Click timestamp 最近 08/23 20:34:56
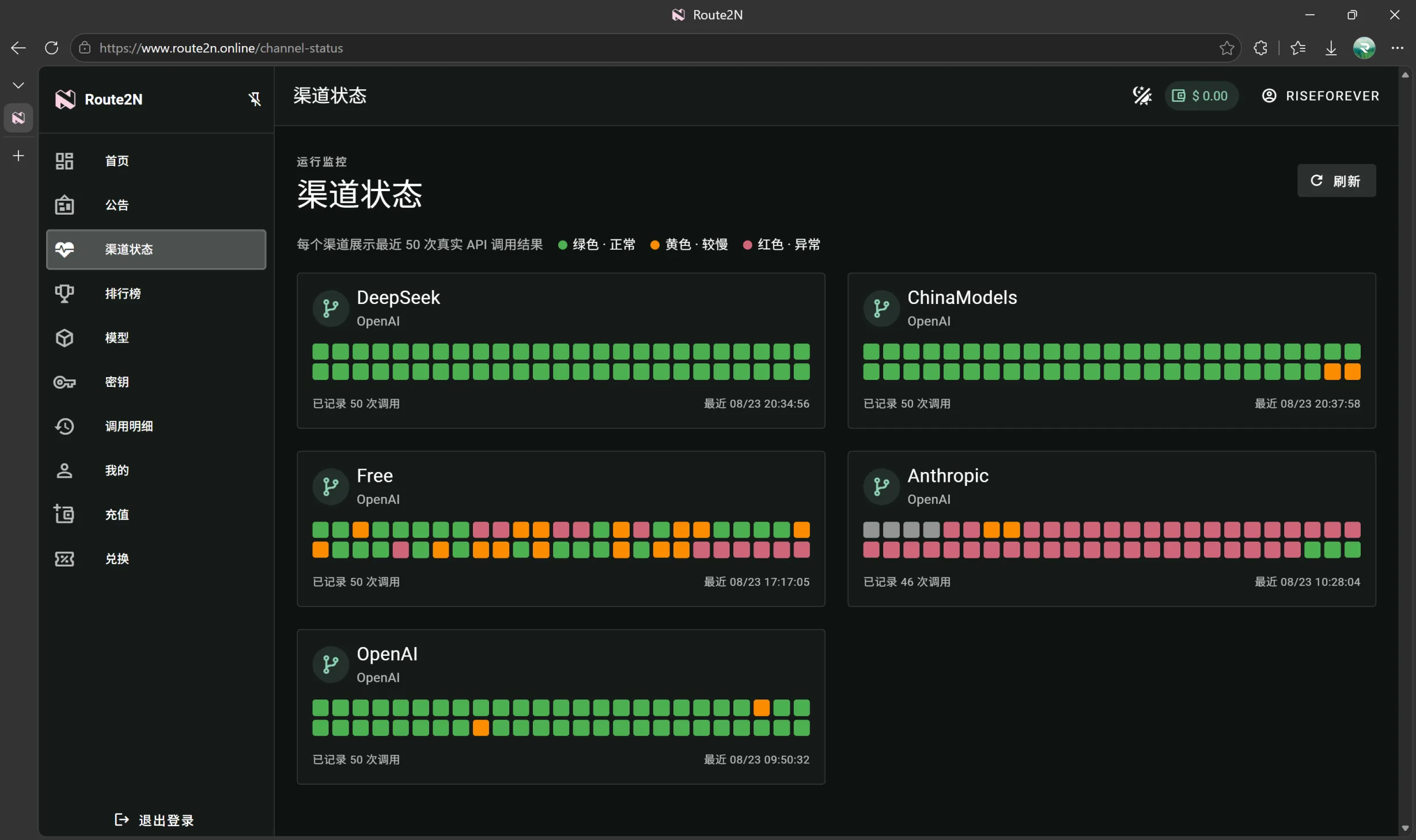This screenshot has width=1416, height=840. click(756, 404)
